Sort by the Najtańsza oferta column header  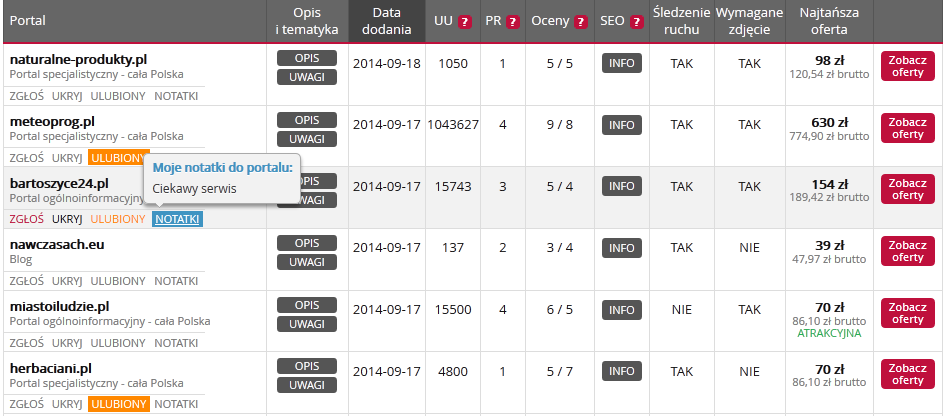point(829,21)
